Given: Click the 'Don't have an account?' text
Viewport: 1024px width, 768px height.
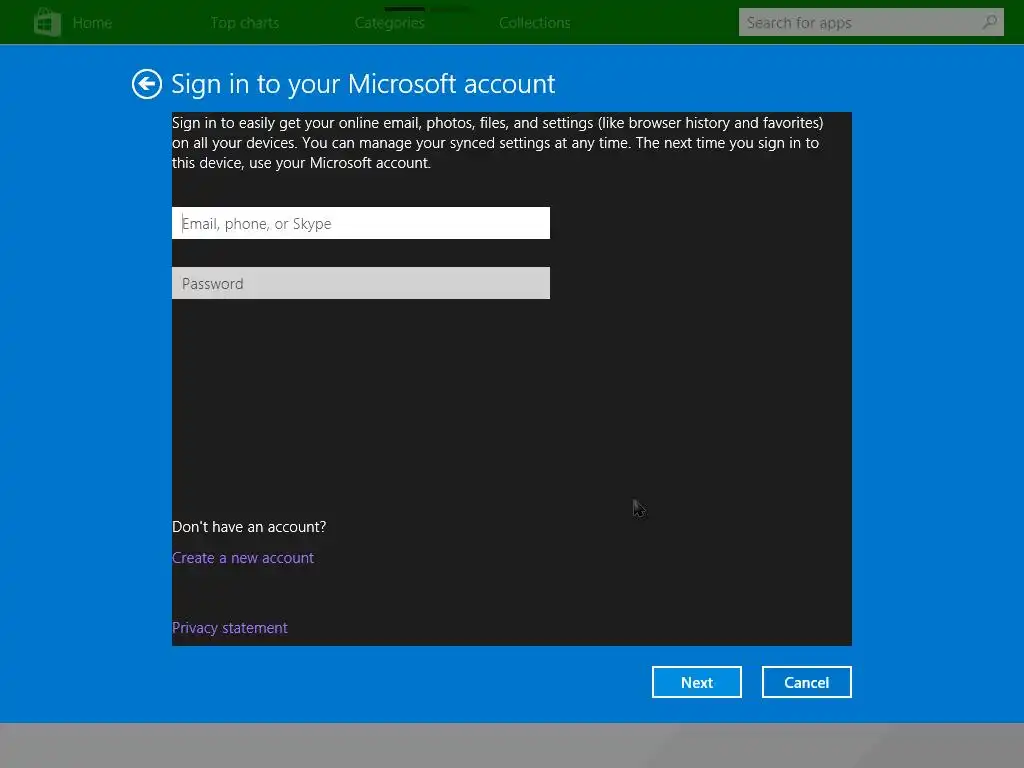Looking at the screenshot, I should 249,527.
